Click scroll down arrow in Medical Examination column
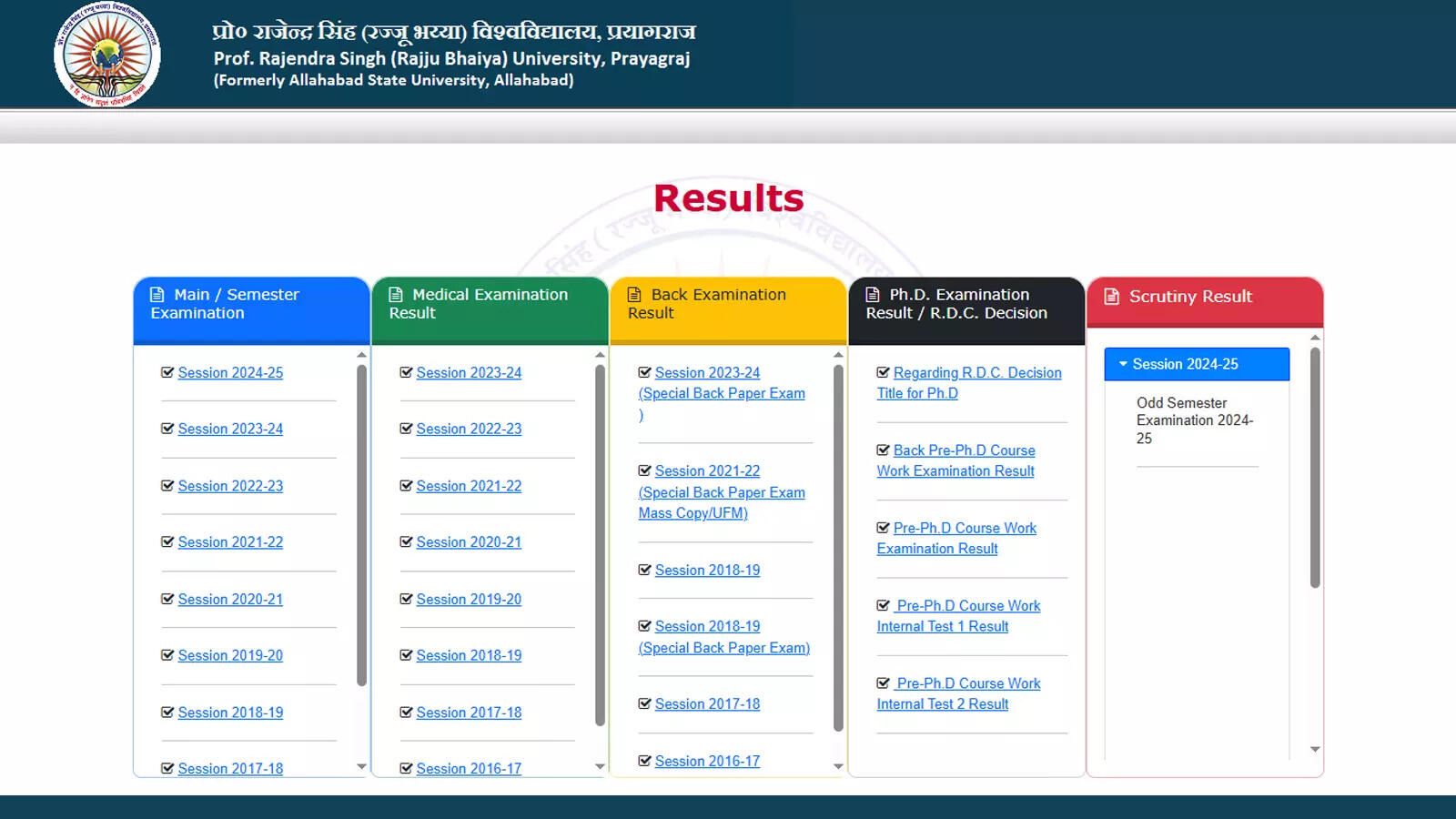Viewport: 1456px width, 819px height. [600, 766]
